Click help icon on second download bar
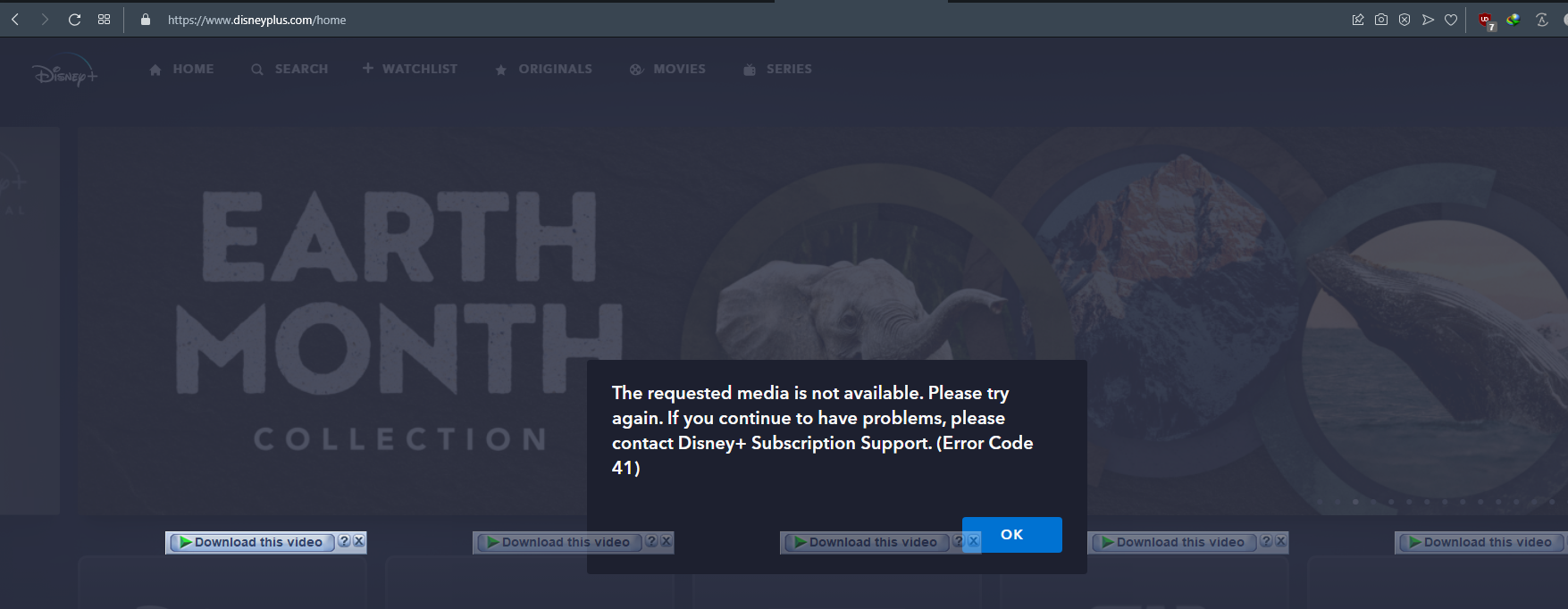Viewport: 1568px width, 609px height. 651,541
